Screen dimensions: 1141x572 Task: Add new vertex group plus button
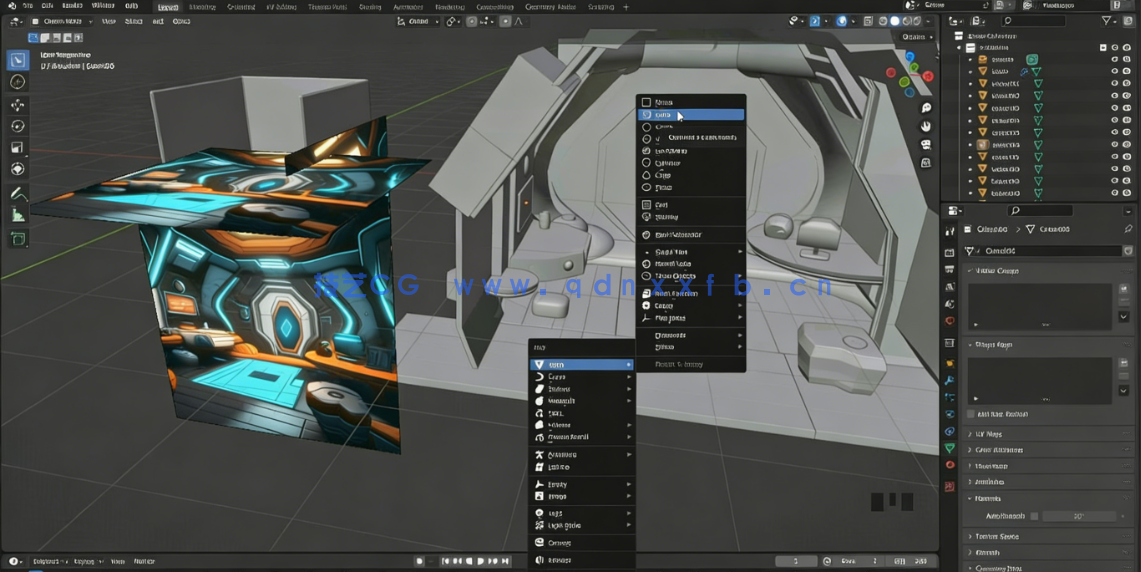click(1124, 289)
